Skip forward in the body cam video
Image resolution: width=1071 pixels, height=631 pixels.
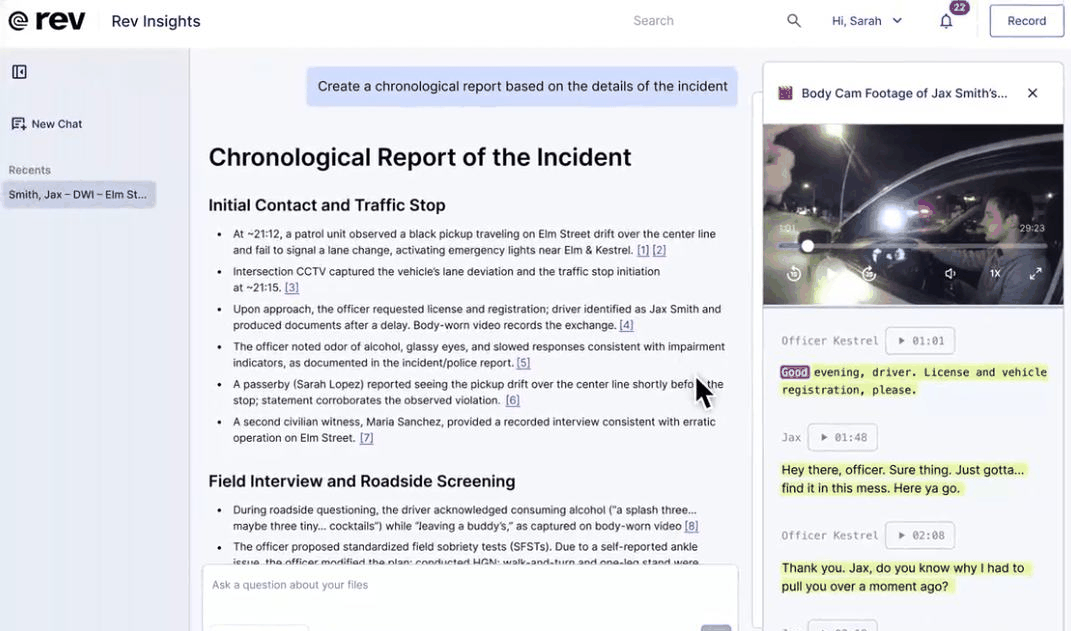click(x=869, y=274)
